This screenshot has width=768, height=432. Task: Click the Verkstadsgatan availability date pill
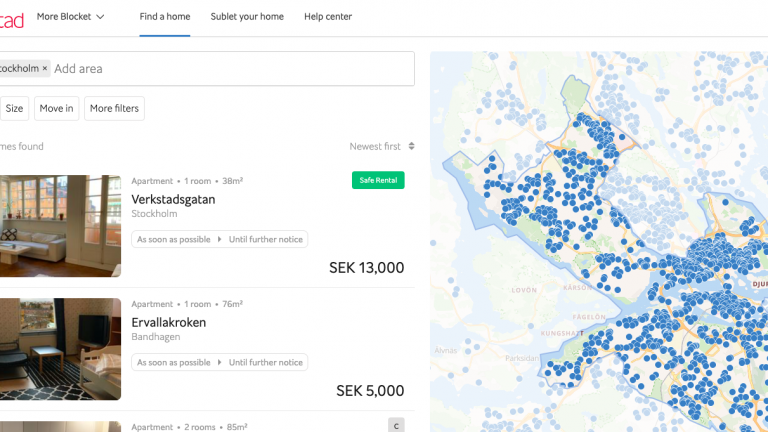point(219,239)
